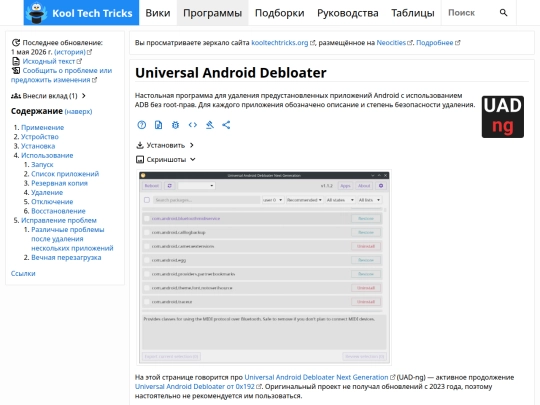Open the Ссылки sidebar link
This screenshot has width=540, height=405.
tap(23, 273)
